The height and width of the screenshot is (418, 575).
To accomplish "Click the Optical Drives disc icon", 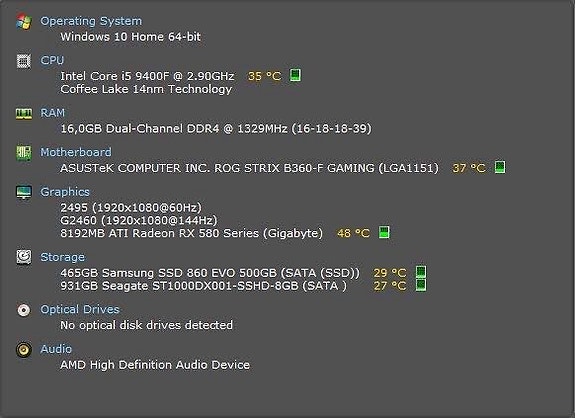I will click(24, 310).
